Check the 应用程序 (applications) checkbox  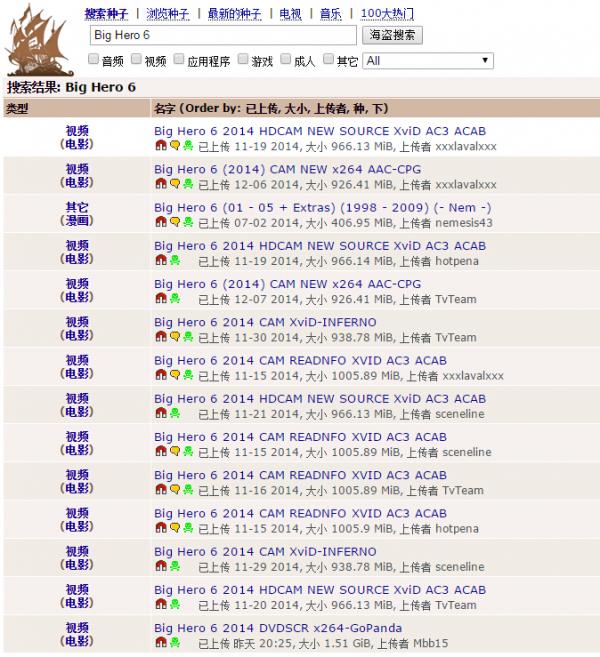point(179,59)
